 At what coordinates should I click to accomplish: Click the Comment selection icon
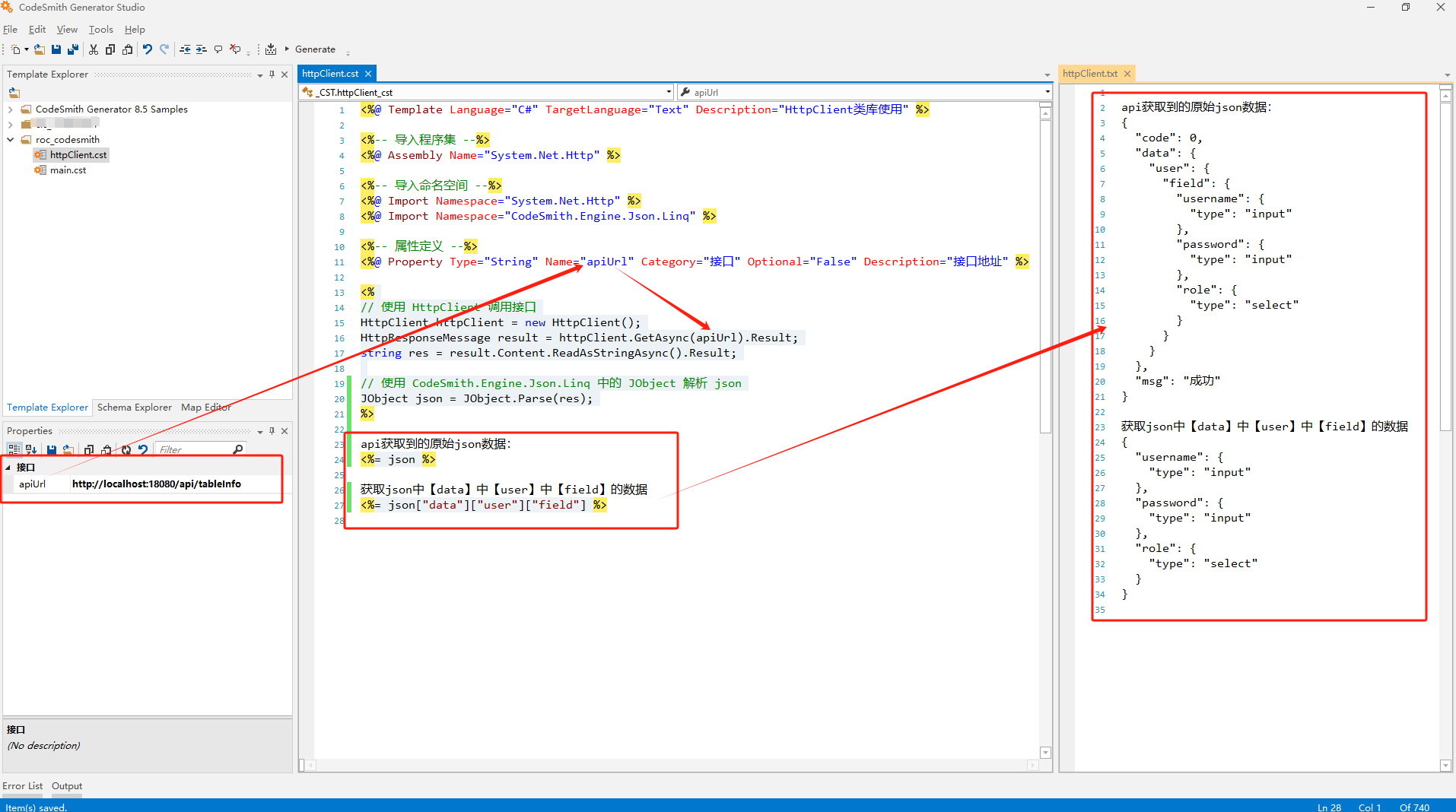(218, 49)
